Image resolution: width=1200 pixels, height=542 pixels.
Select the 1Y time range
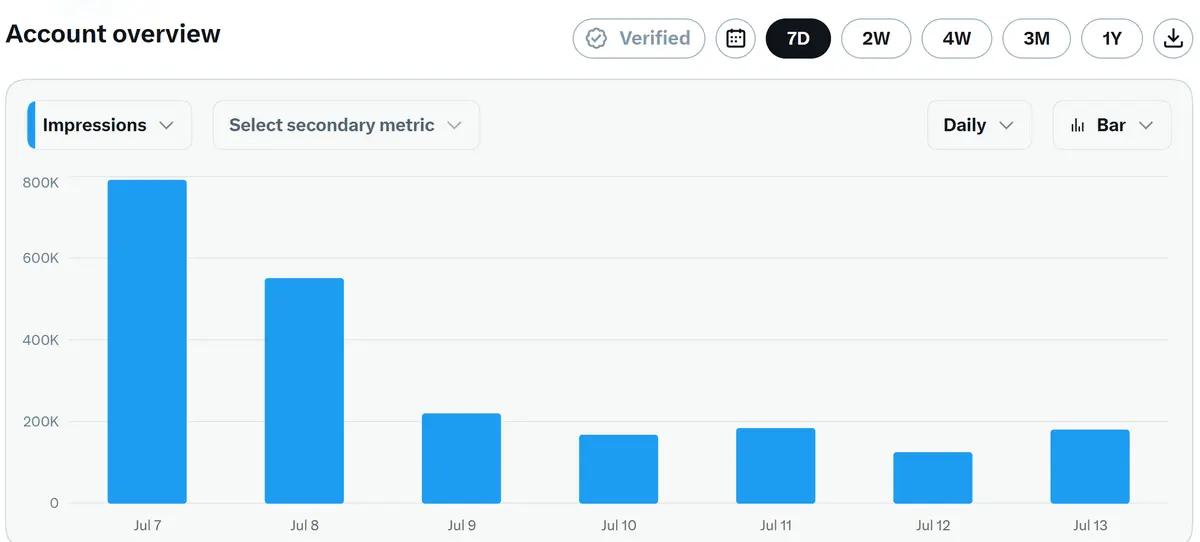[x=1112, y=39]
